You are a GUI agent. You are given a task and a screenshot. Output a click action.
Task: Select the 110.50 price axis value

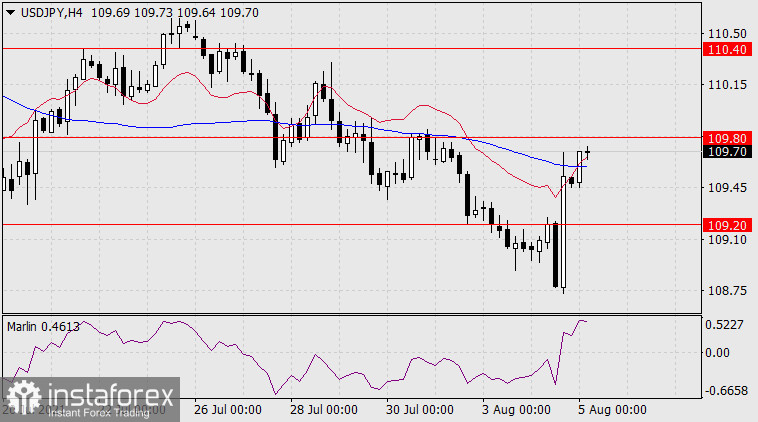pyautogui.click(x=727, y=34)
